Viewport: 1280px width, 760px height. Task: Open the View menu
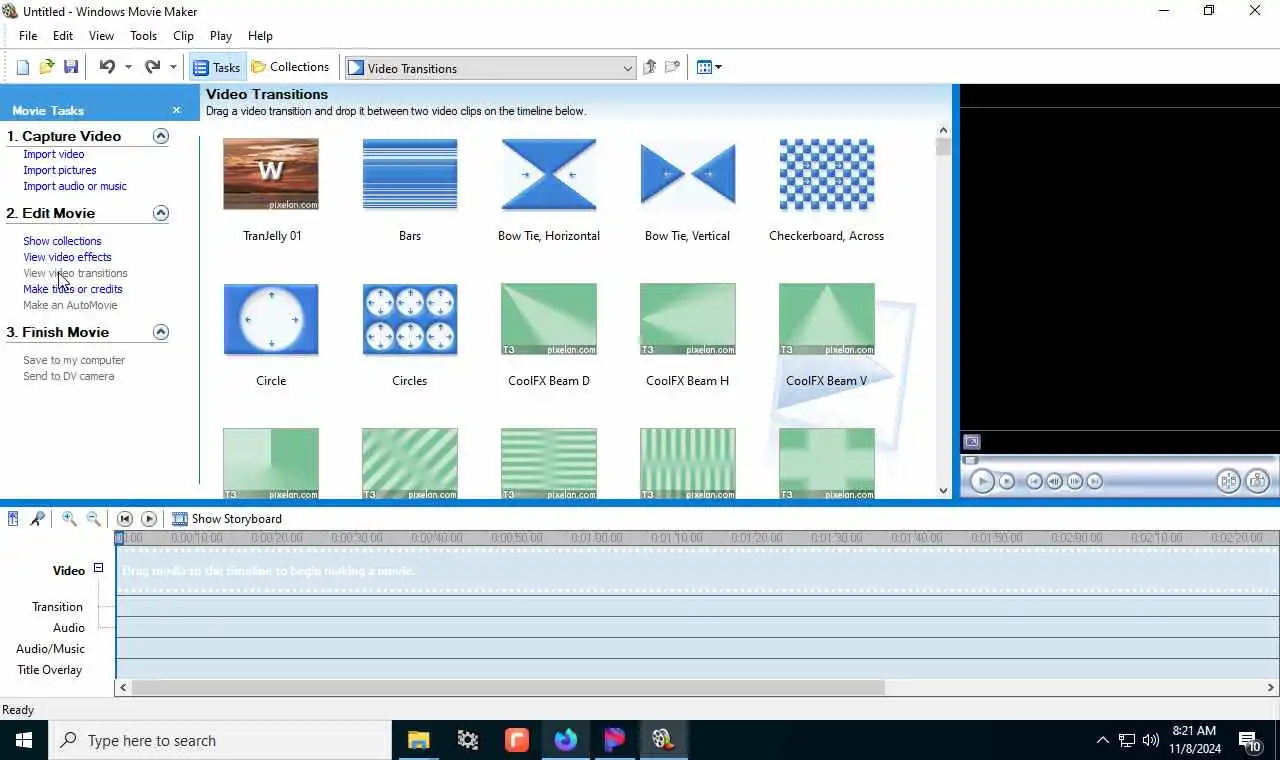point(101,35)
